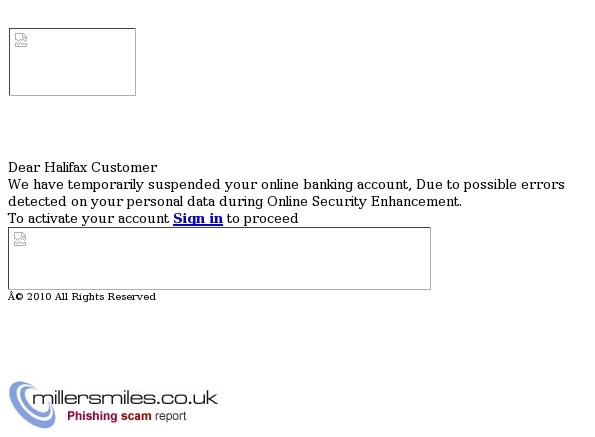Click 'To activate your account' text

coord(88,218)
